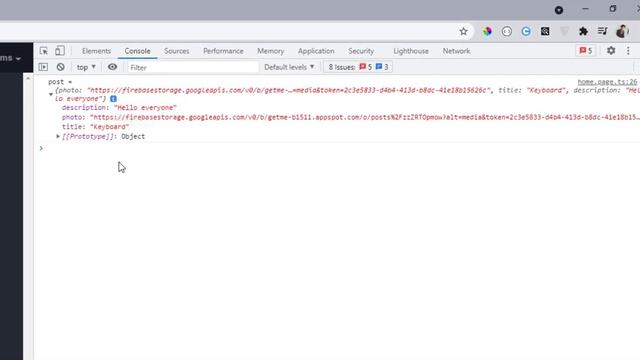Toggle the device toolbar icon
Screen dimensions: 640x360
pyautogui.click(x=60, y=51)
